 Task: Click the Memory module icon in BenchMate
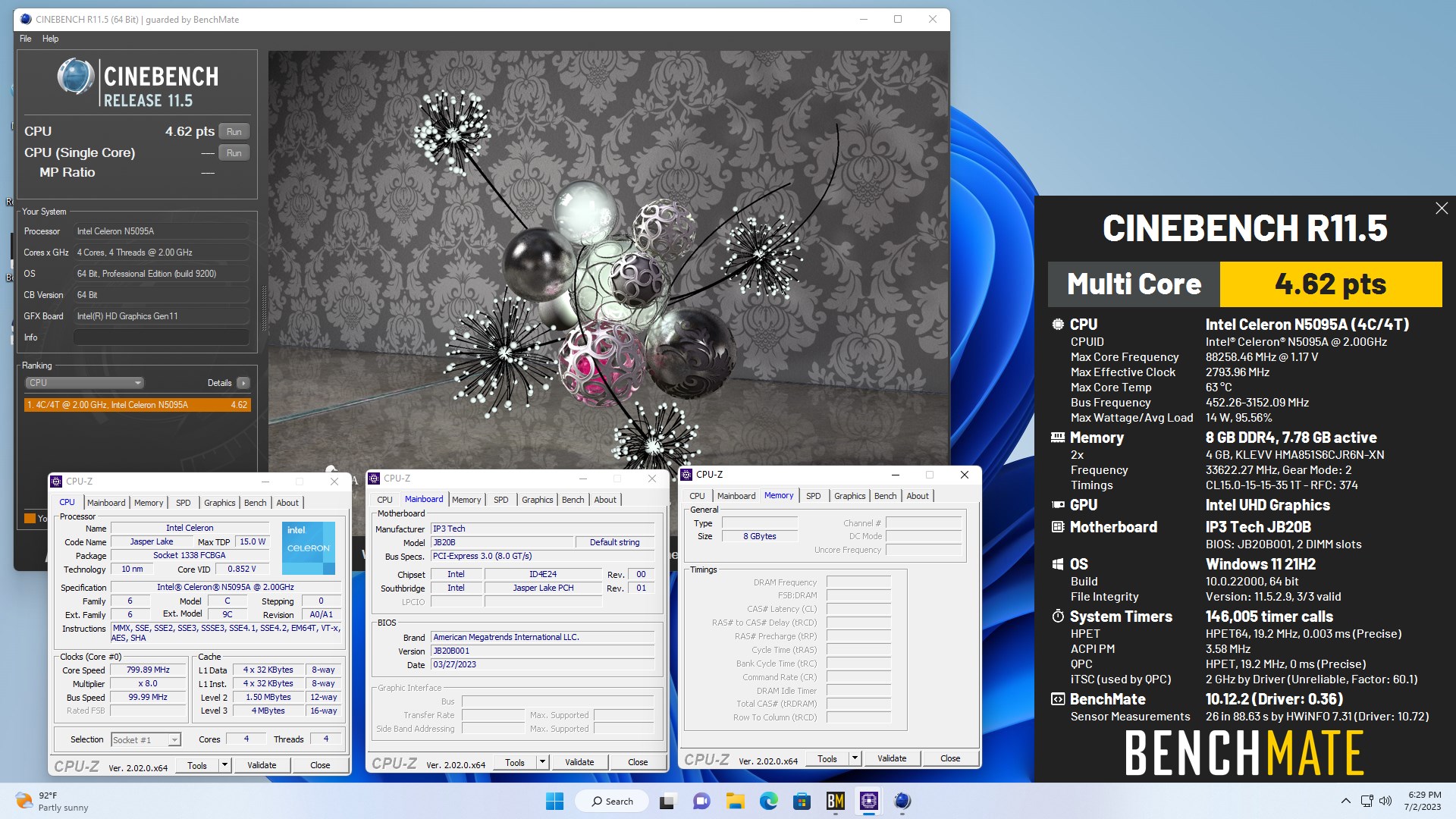1058,438
